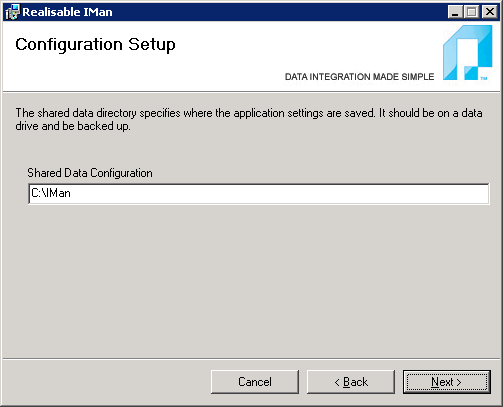Click empty gray area below path field
Viewport: 503px width, 407px height.
coord(251,280)
